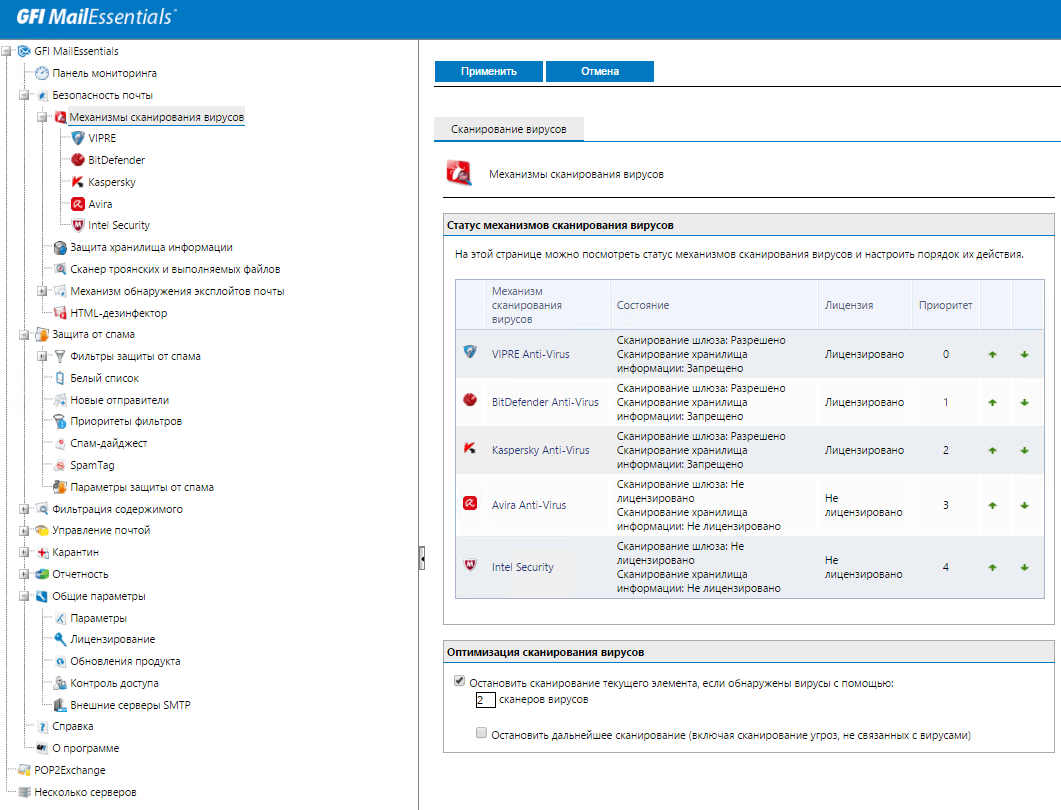
Task: Open О программе item
Action: [85, 748]
